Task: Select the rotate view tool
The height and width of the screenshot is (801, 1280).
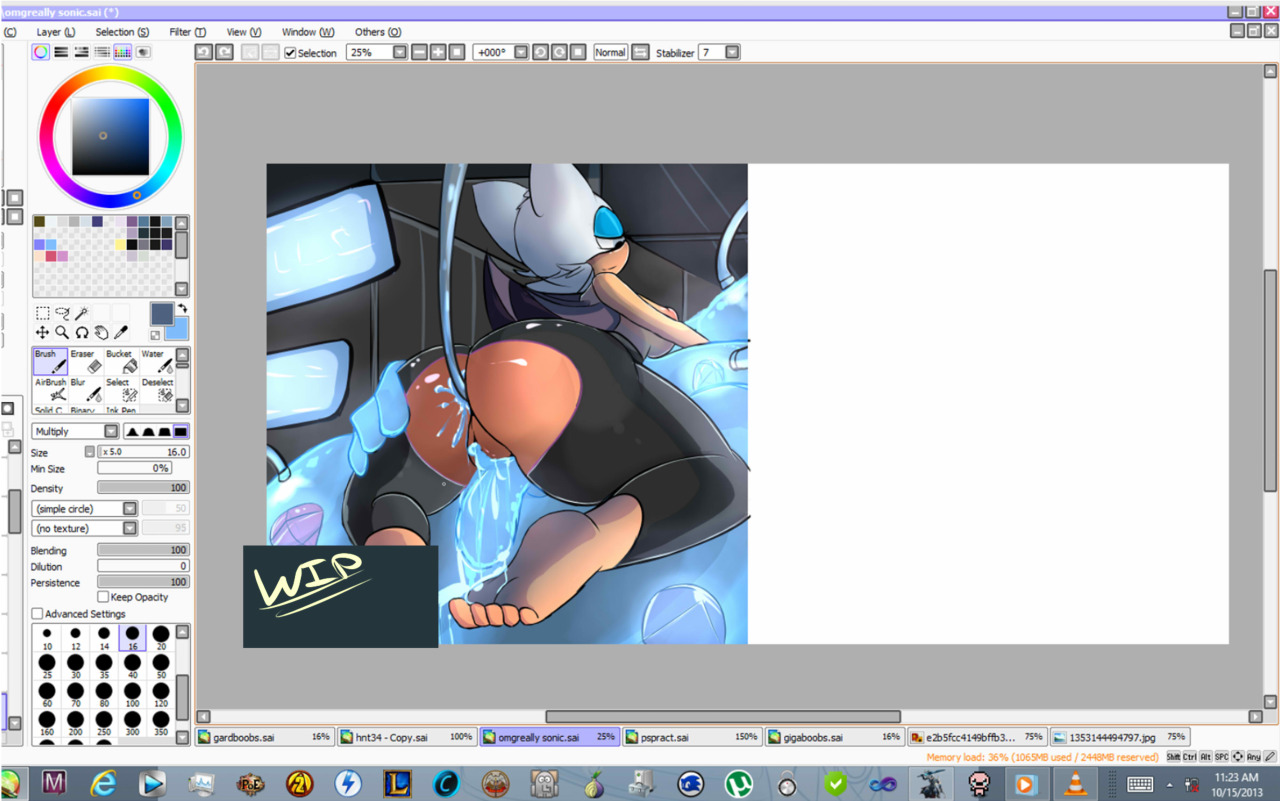Action: [x=82, y=332]
